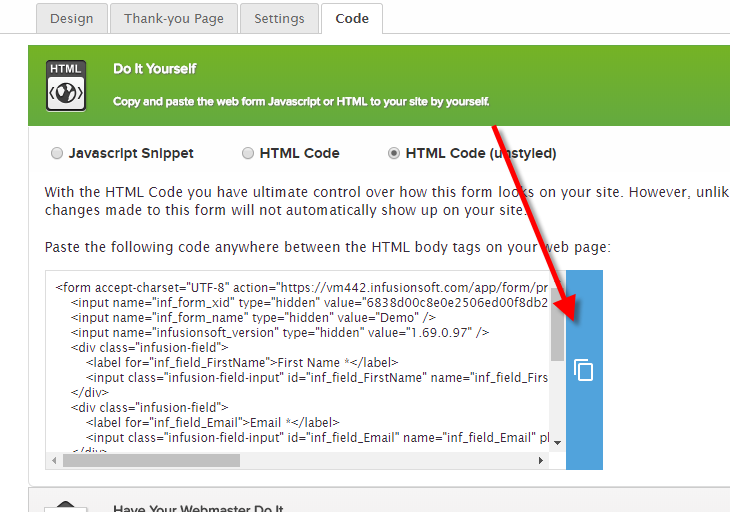Click the First Name label code line
The image size is (730, 512).
pyautogui.click(x=242, y=362)
